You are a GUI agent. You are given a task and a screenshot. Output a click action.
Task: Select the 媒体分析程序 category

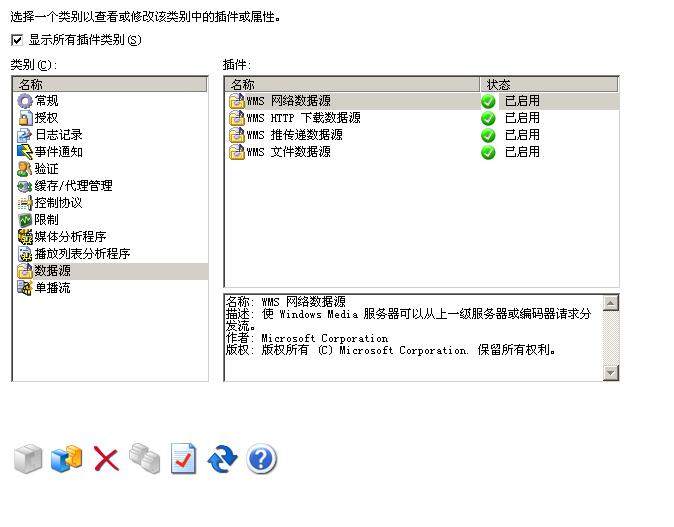pos(70,237)
